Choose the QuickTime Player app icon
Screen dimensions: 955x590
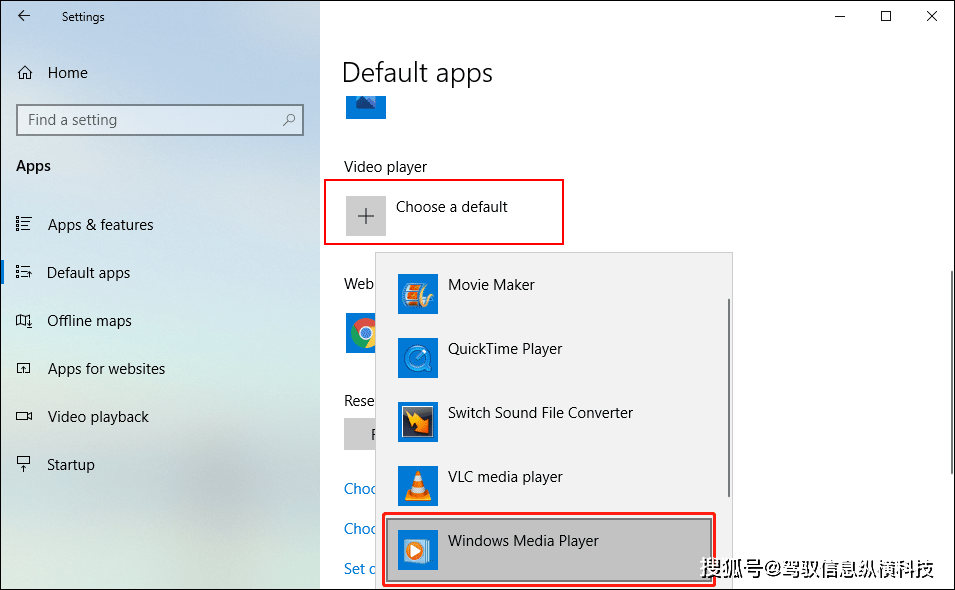(418, 358)
